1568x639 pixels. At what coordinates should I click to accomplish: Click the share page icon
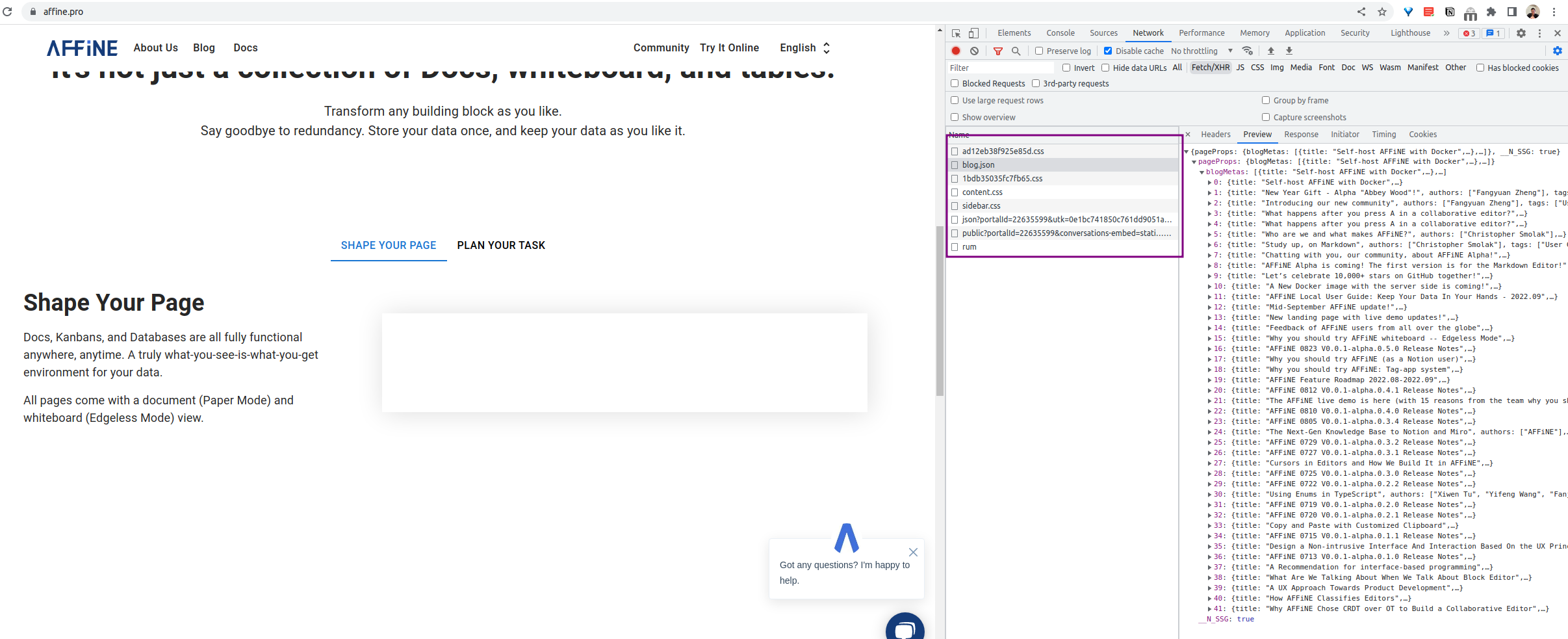pos(1361,12)
